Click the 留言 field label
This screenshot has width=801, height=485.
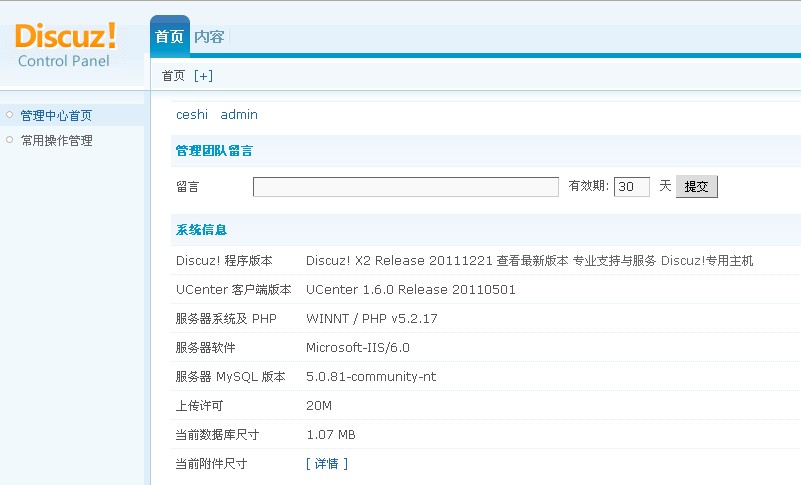click(187, 187)
